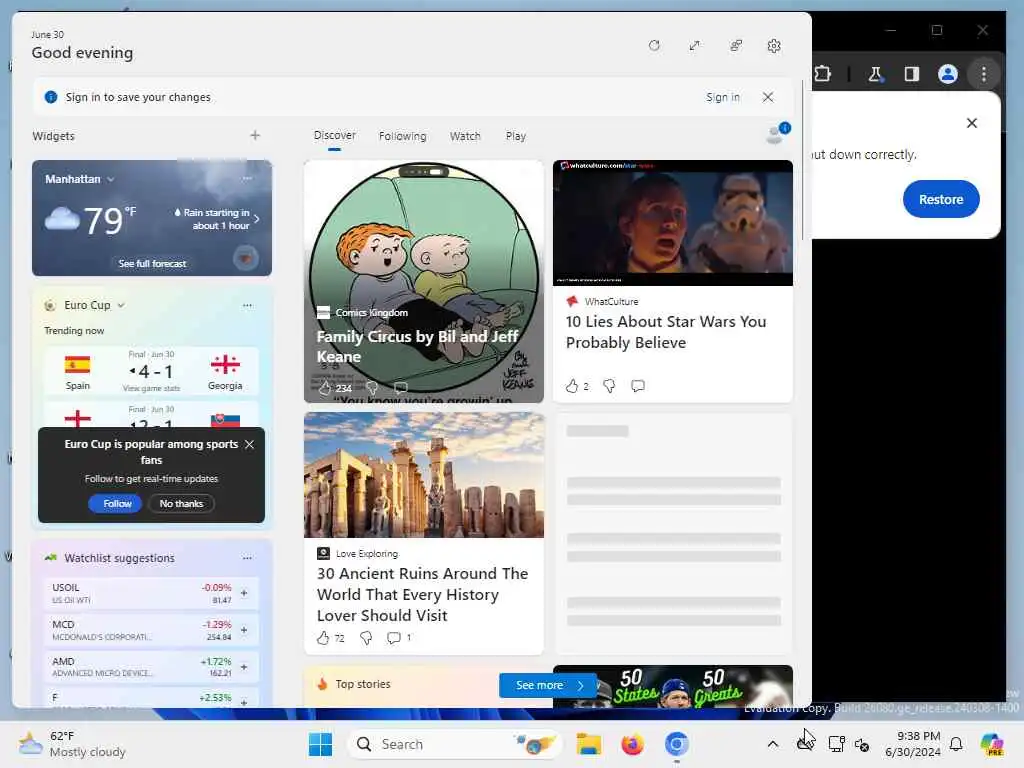Open Chrome profile avatar
The width and height of the screenshot is (1024, 768).
pyautogui.click(x=948, y=74)
